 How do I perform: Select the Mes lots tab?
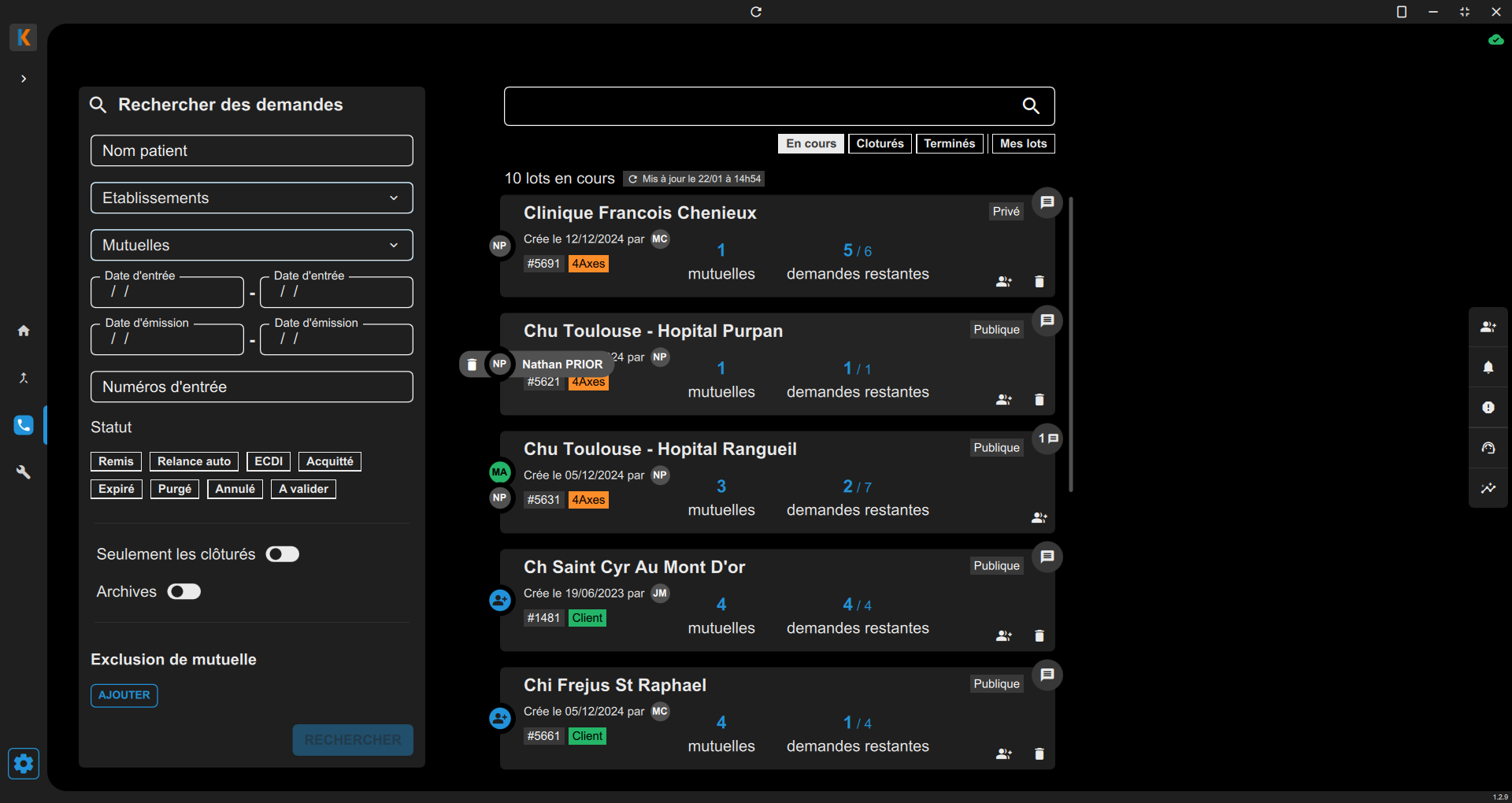pyautogui.click(x=1023, y=143)
